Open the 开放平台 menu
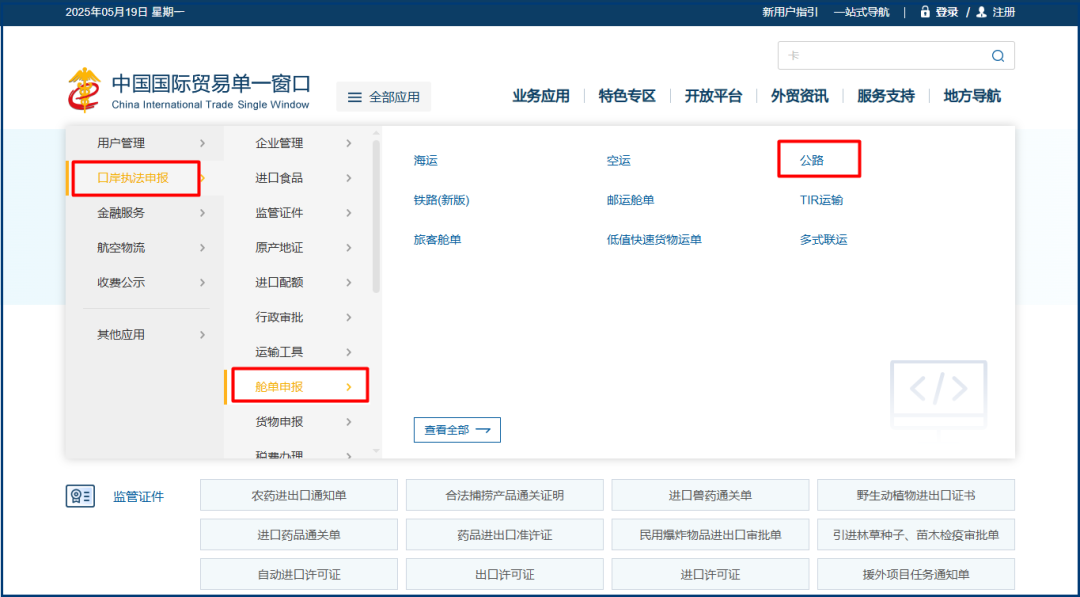The width and height of the screenshot is (1080, 597). click(x=713, y=96)
